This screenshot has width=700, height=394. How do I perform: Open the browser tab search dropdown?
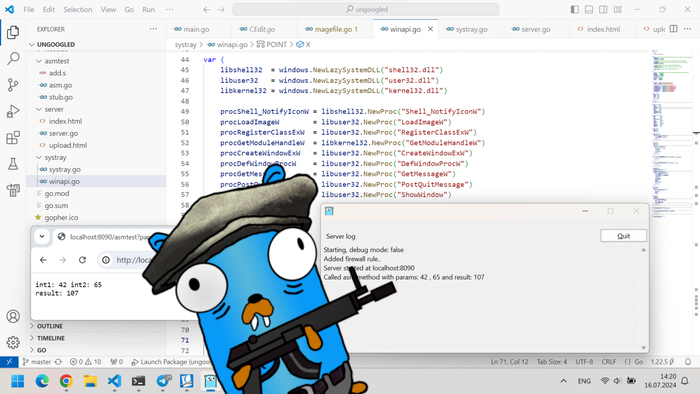(x=42, y=236)
